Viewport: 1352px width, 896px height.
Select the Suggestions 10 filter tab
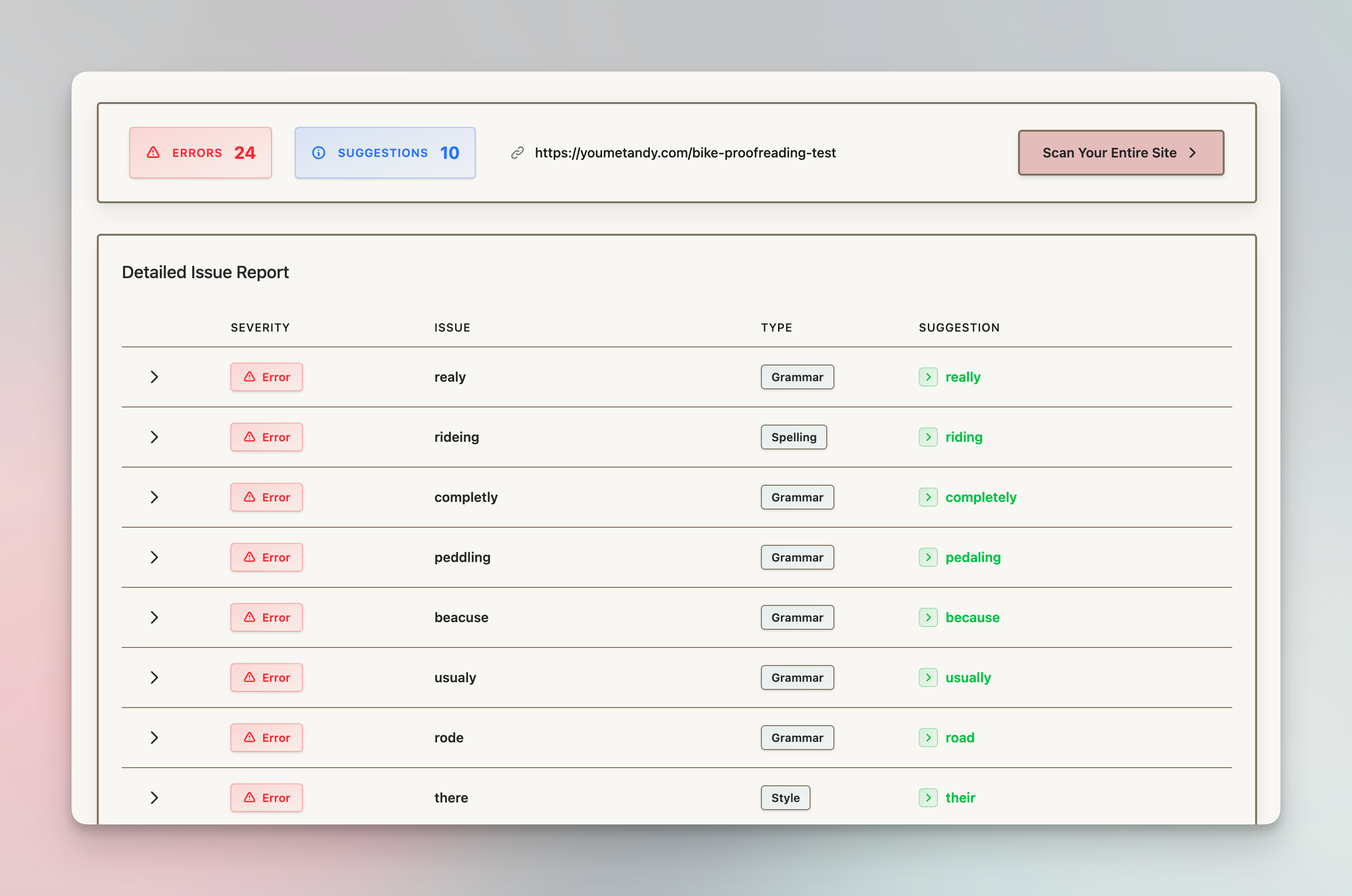385,153
